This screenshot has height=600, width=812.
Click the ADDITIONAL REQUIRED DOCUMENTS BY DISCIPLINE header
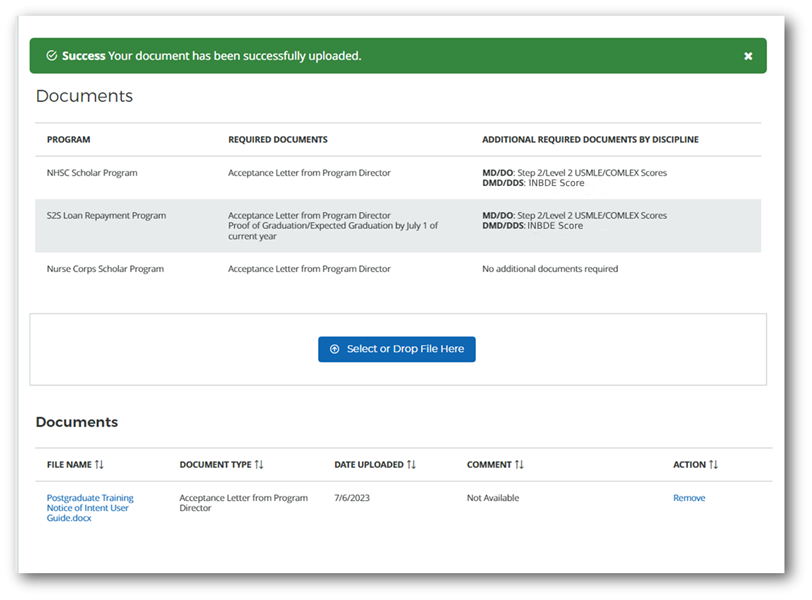click(590, 140)
